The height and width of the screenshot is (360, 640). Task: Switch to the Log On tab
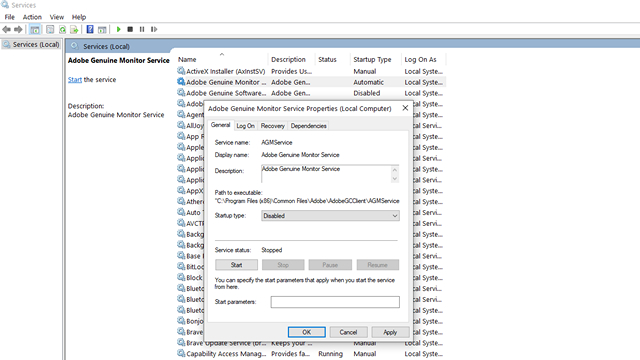246,126
